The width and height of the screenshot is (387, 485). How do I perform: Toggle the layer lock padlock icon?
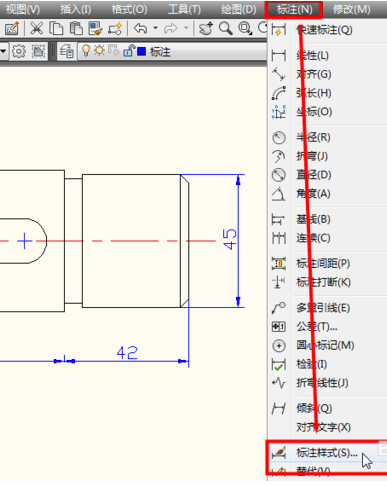[129, 51]
